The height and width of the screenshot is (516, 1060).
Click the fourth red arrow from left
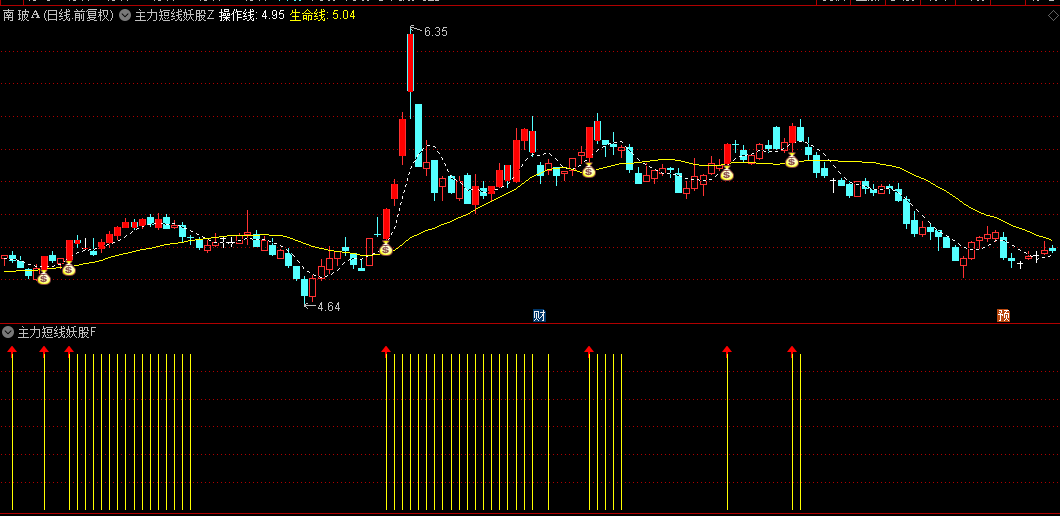click(386, 350)
